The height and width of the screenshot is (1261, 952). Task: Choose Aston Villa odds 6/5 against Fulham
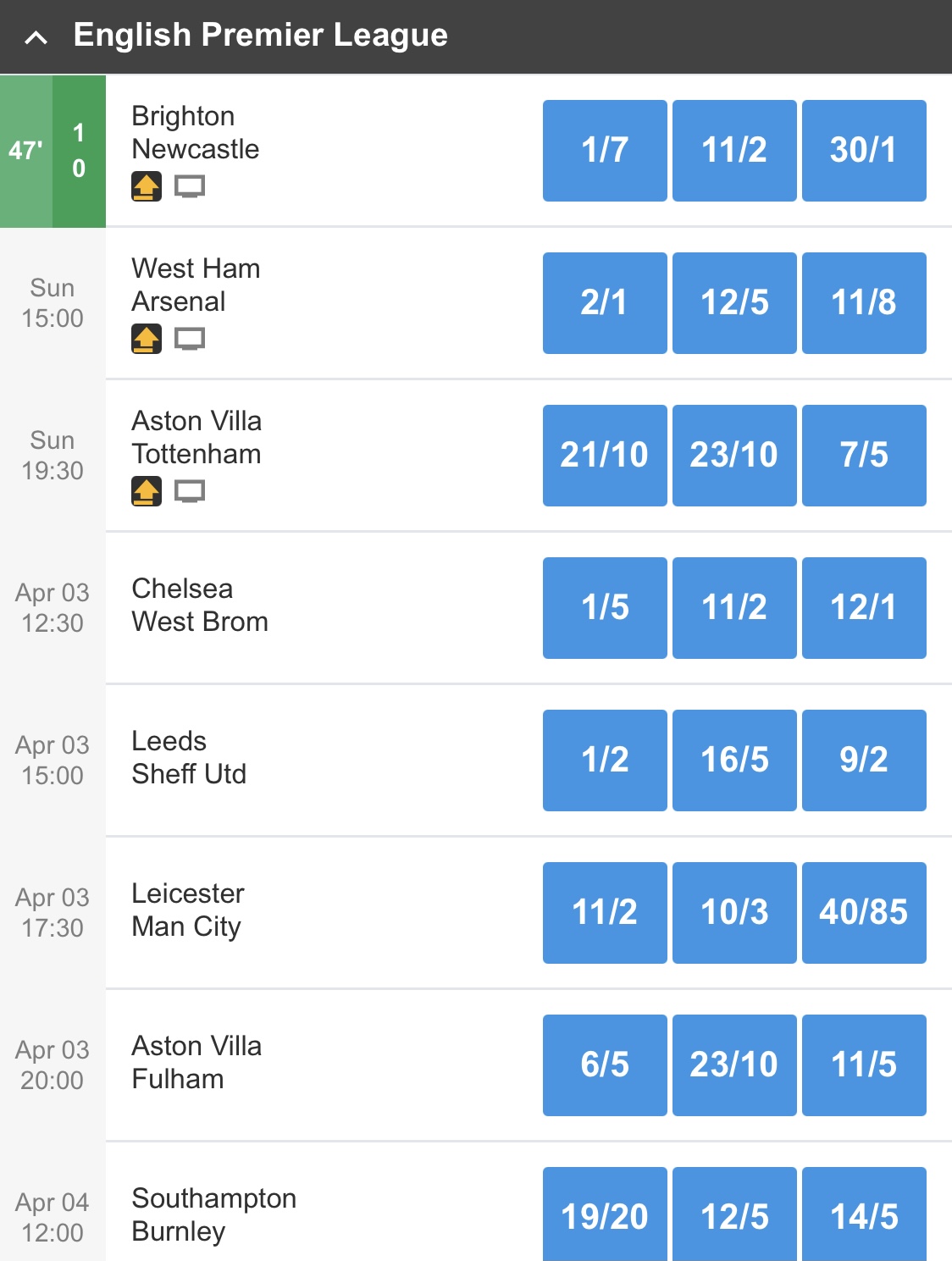point(605,1065)
